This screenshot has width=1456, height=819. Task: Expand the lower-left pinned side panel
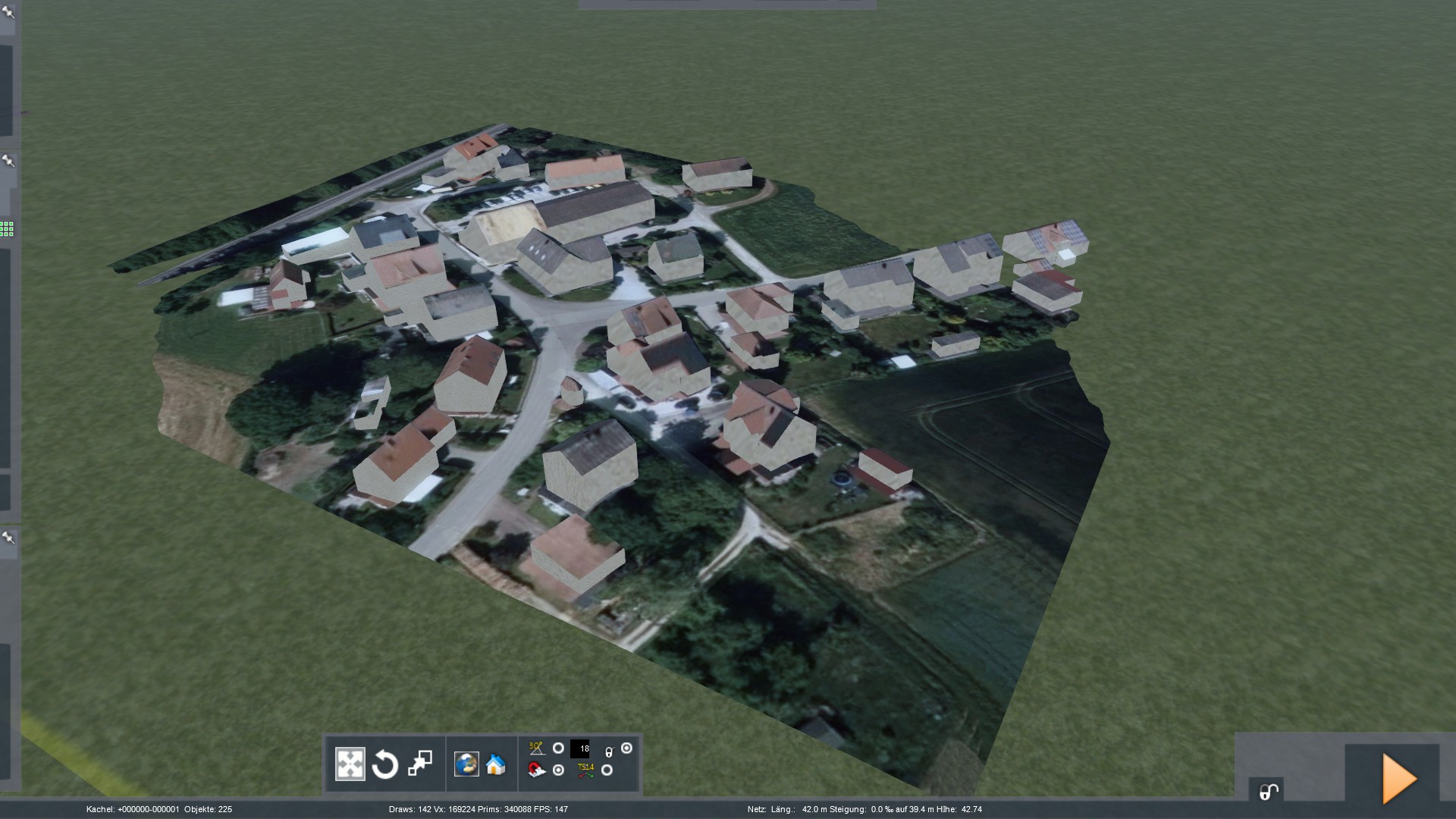click(8, 538)
